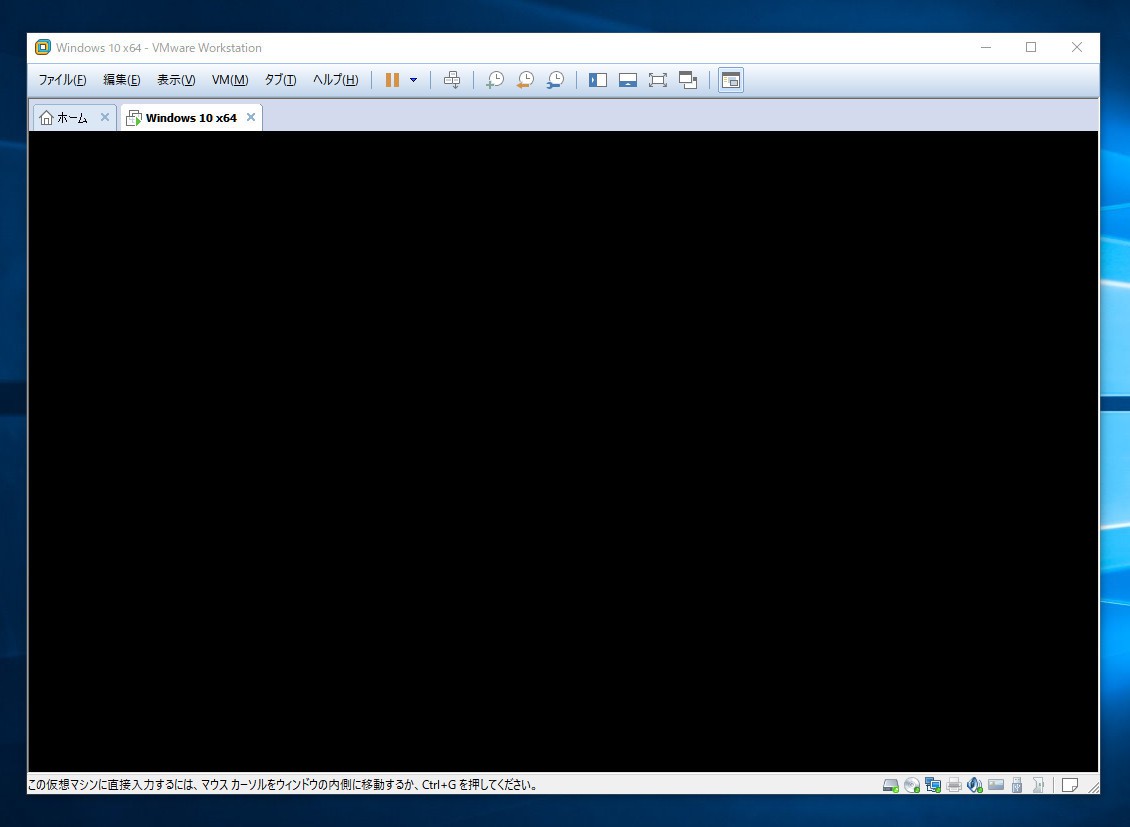Toggle the thumbnail bar at bottom
Image resolution: width=1130 pixels, height=827 pixels.
coord(628,80)
